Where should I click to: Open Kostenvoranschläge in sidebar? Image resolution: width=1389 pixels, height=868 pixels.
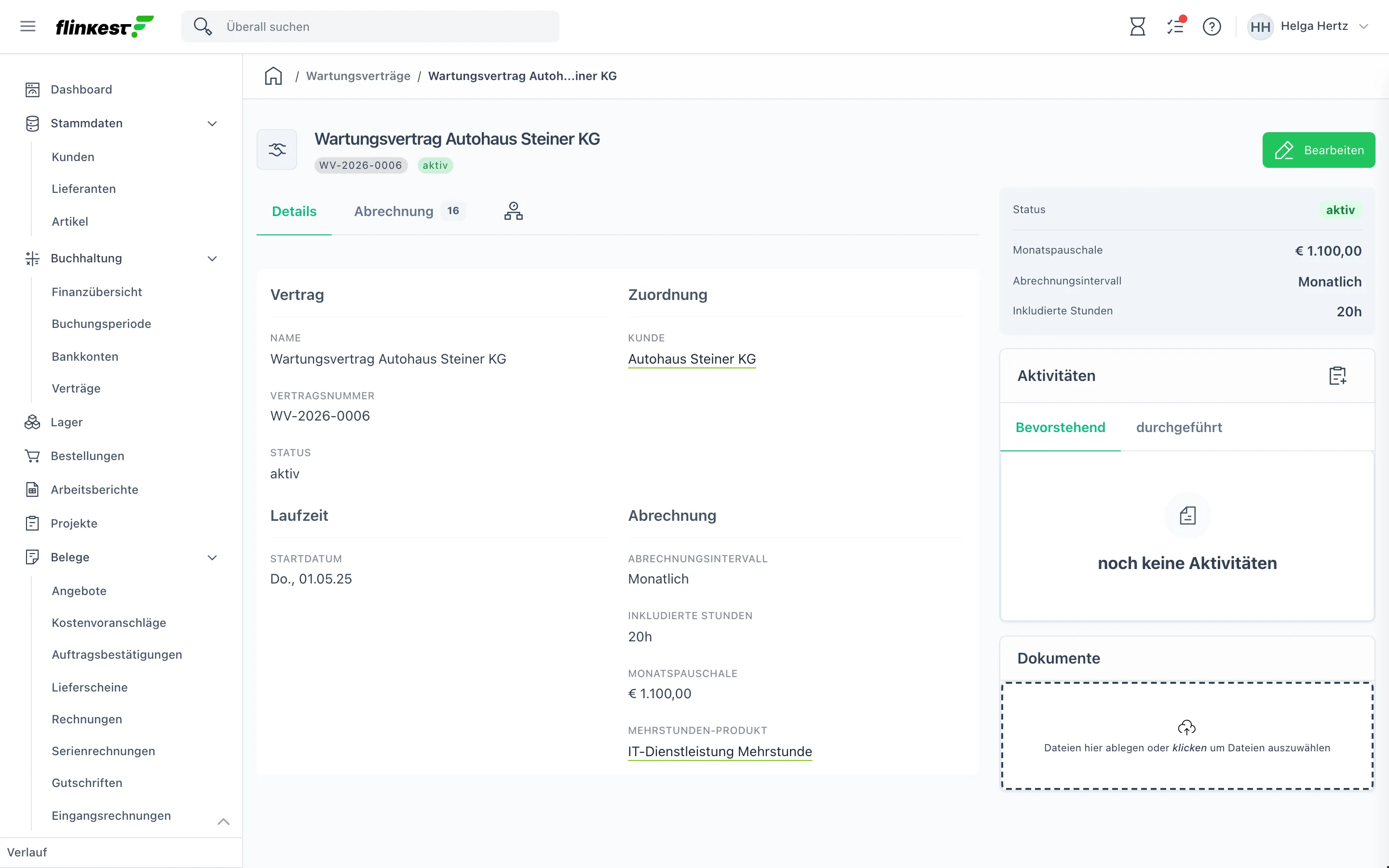(x=109, y=623)
